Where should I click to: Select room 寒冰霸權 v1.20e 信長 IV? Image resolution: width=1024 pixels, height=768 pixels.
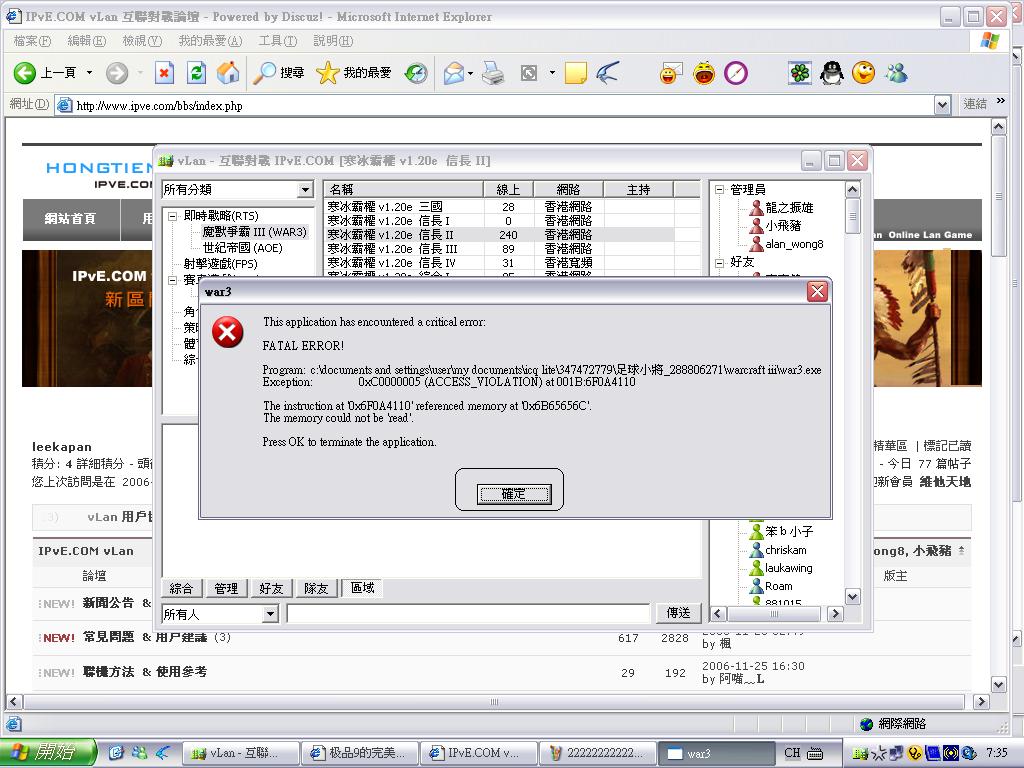500,263
